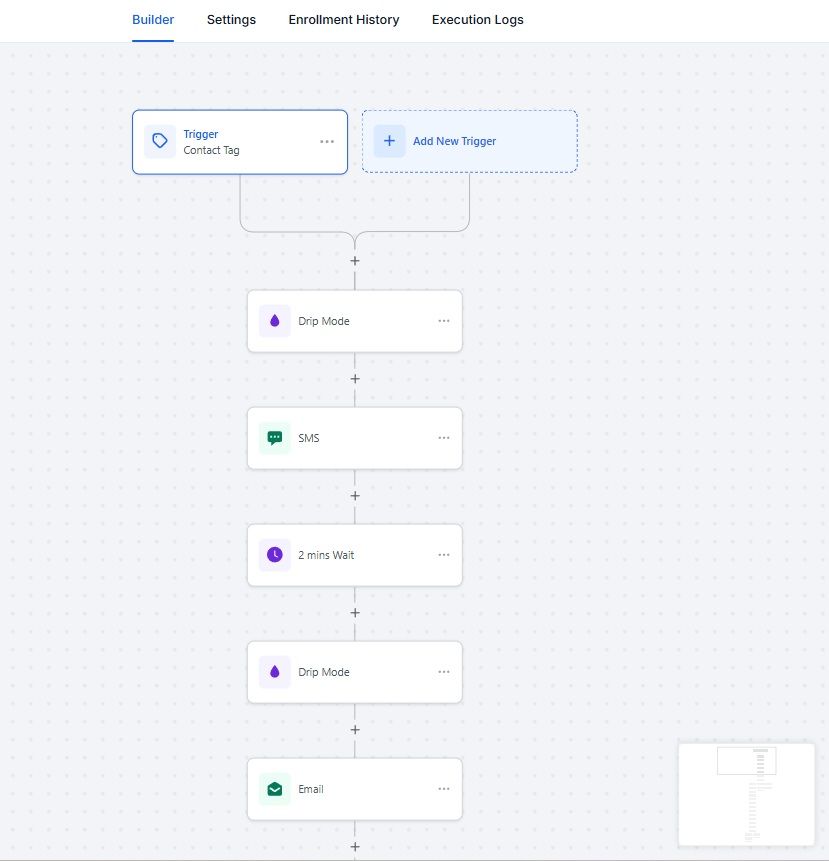
Task: Click the green Email envelope icon
Action: point(275,789)
